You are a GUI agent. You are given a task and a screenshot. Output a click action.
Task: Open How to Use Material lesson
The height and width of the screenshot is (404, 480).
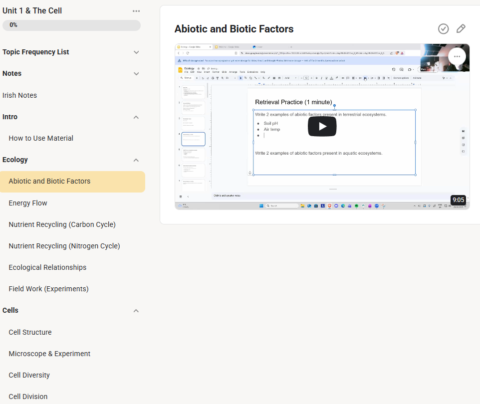click(x=41, y=138)
